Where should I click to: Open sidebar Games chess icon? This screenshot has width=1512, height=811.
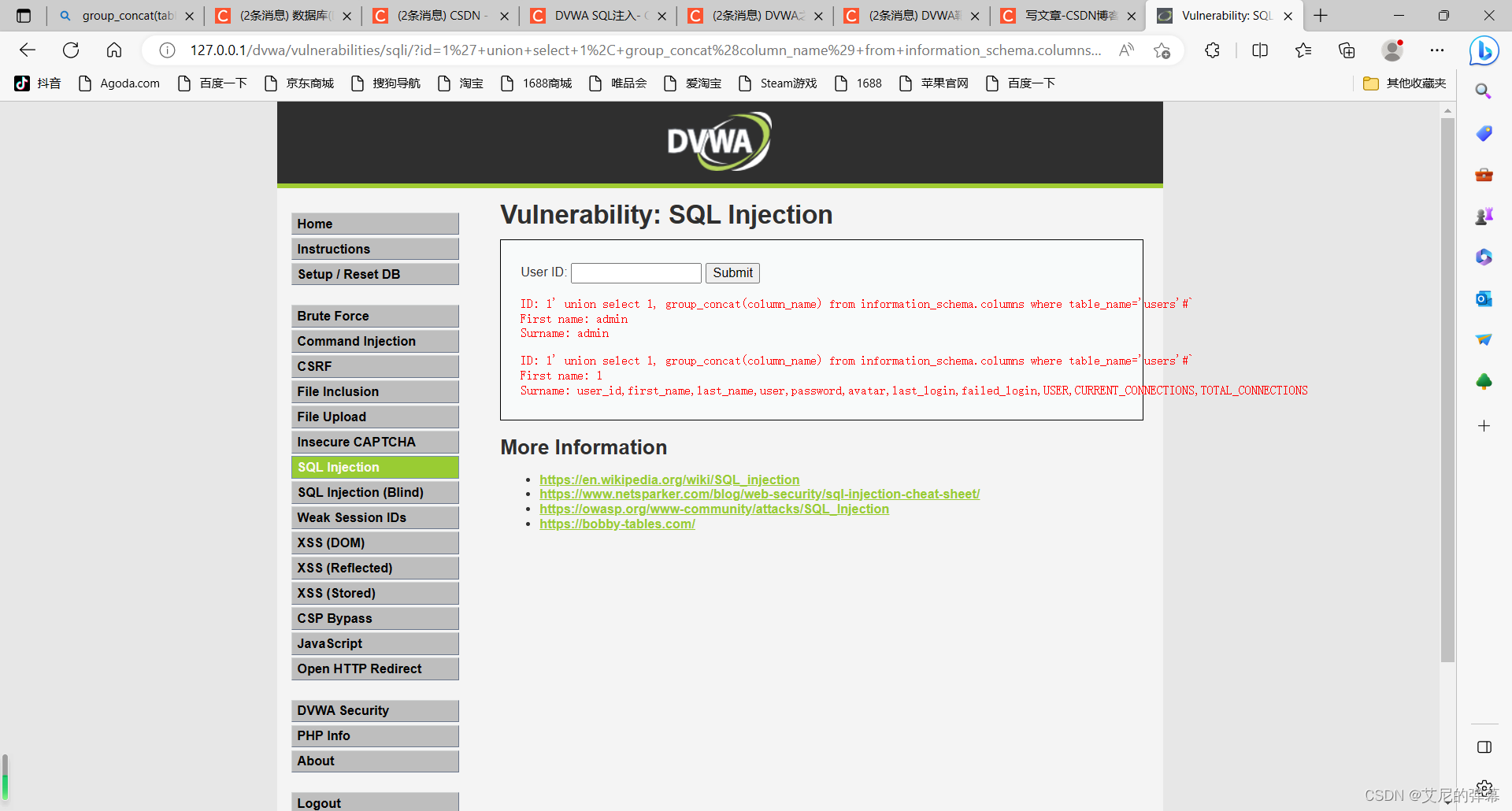pyautogui.click(x=1484, y=216)
